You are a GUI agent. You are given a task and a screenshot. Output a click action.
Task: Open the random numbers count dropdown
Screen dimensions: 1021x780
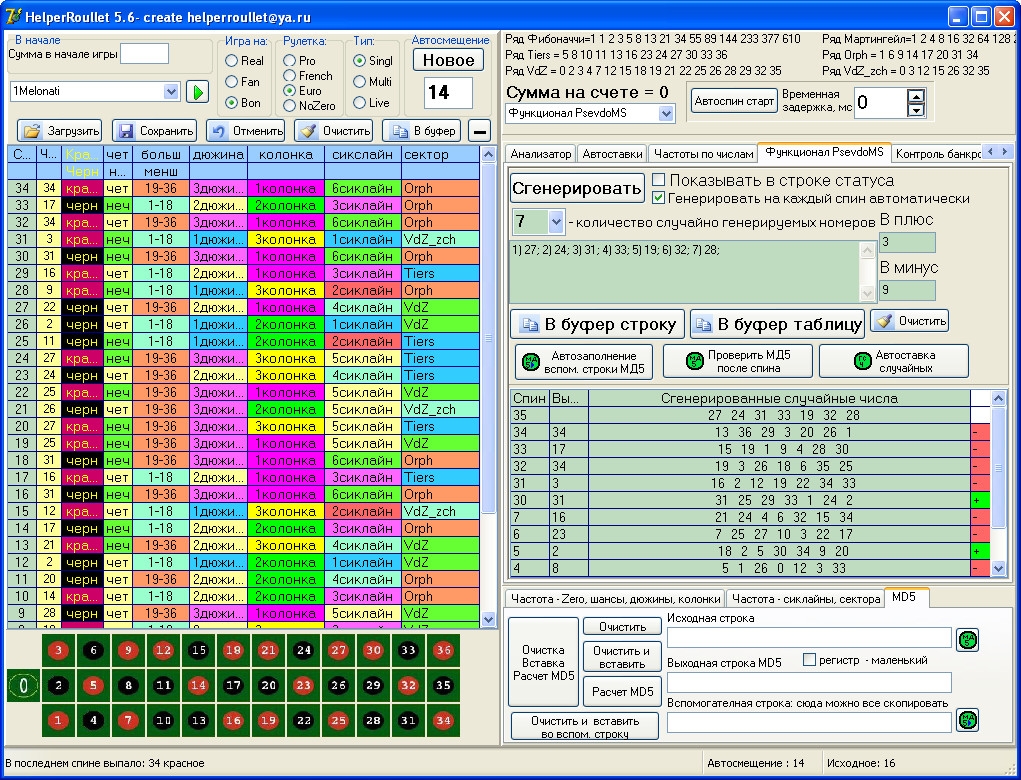[556, 221]
